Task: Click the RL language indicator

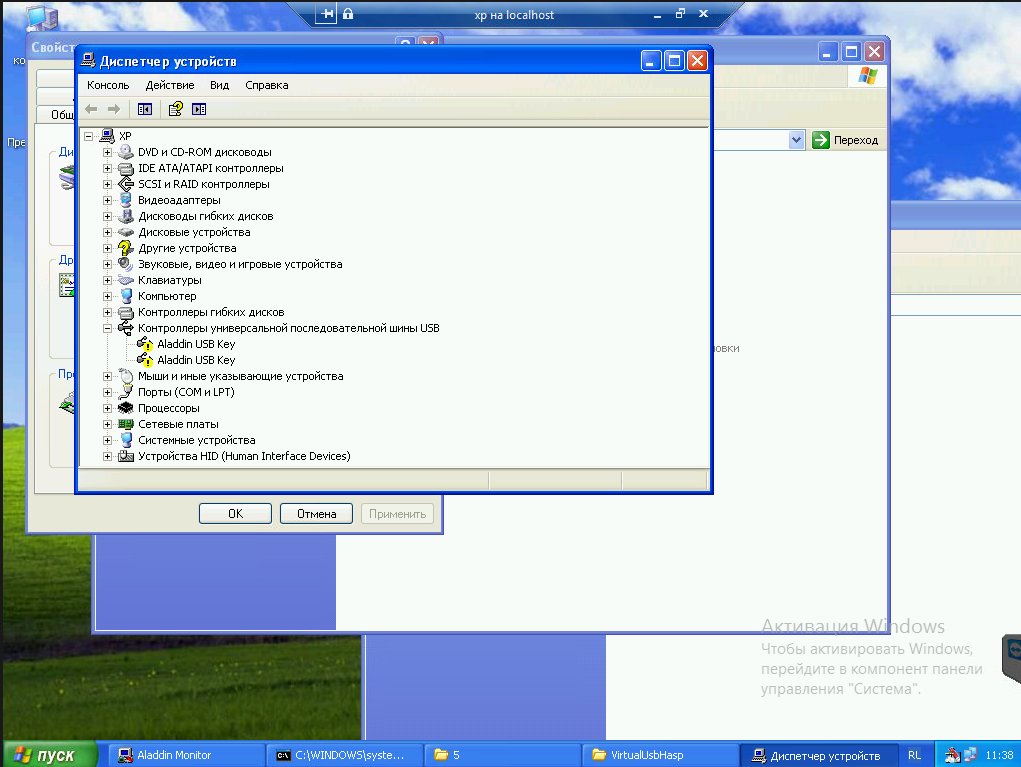Action: tap(914, 755)
